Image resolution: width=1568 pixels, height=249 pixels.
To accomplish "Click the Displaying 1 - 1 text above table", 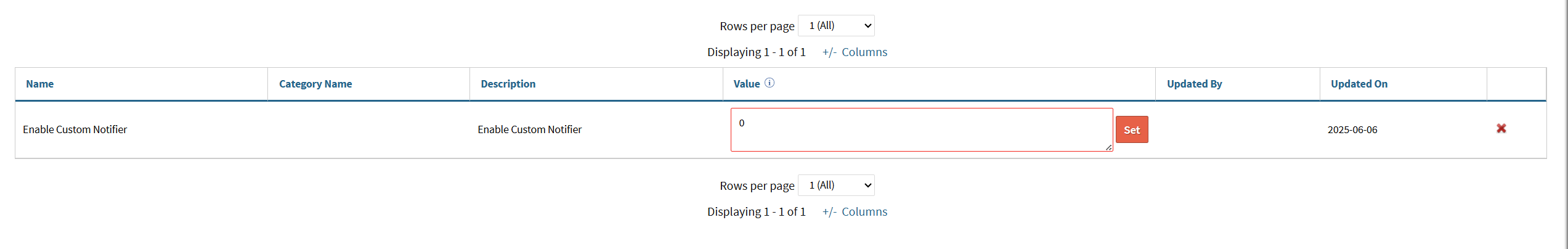I will pyautogui.click(x=756, y=52).
